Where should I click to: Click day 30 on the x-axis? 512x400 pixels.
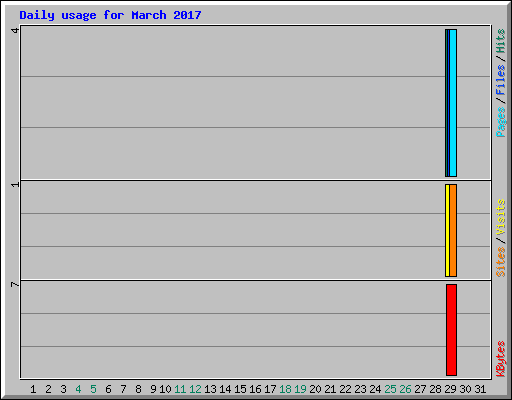pyautogui.click(x=465, y=389)
